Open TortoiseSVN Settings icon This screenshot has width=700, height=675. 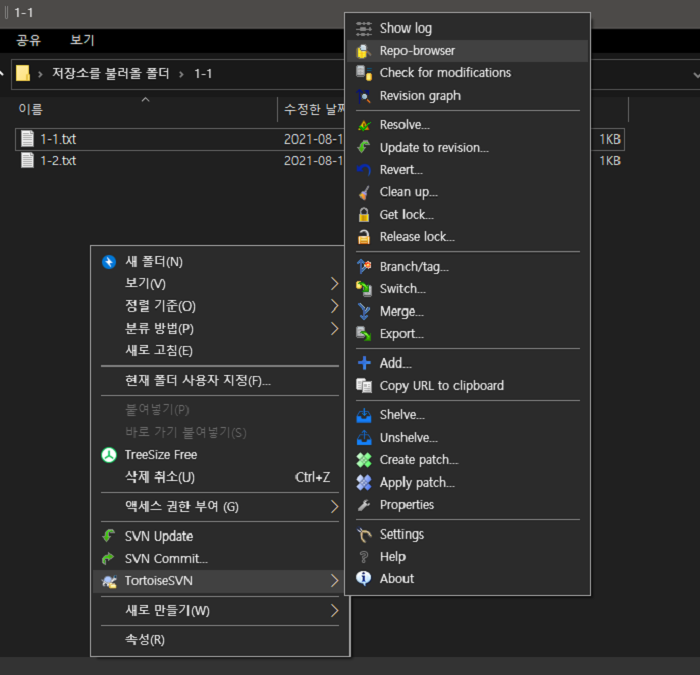pos(364,534)
